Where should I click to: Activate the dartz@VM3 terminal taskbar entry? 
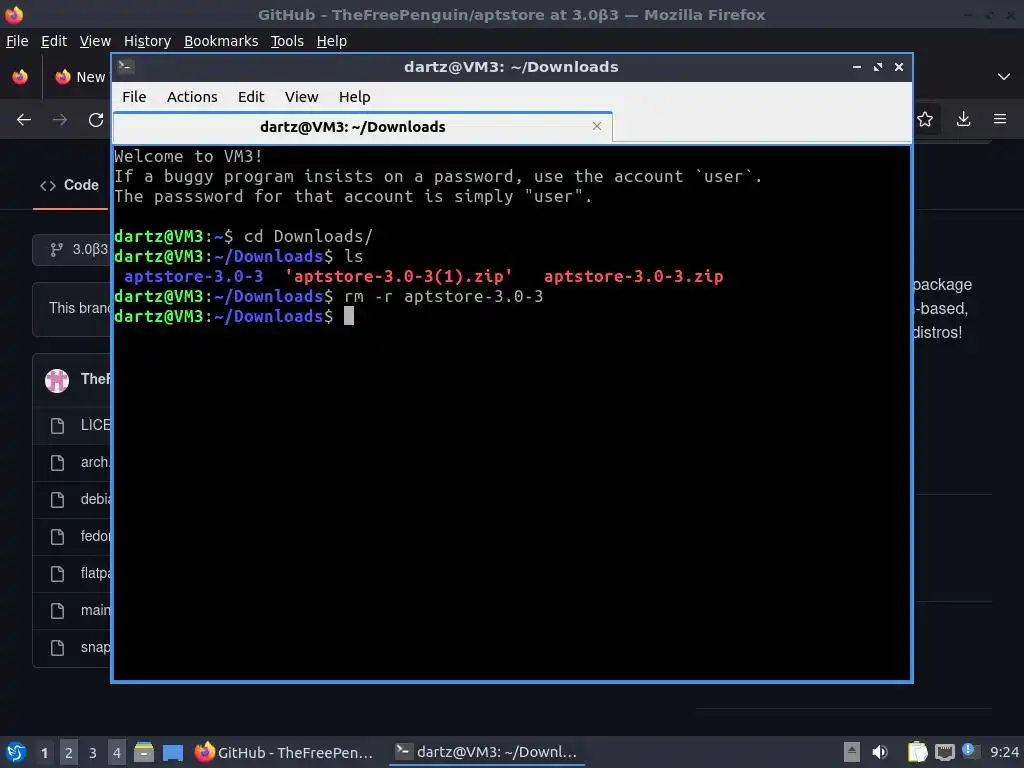(x=487, y=752)
